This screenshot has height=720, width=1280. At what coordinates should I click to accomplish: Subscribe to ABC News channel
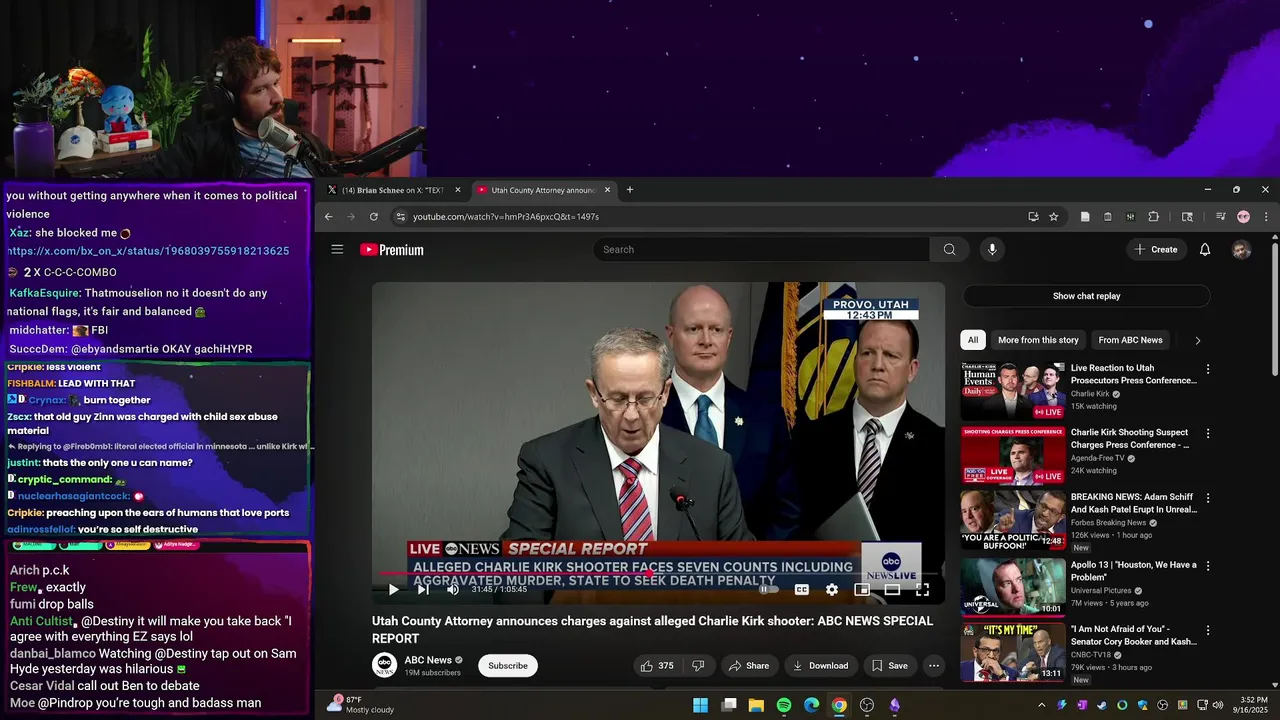click(508, 666)
